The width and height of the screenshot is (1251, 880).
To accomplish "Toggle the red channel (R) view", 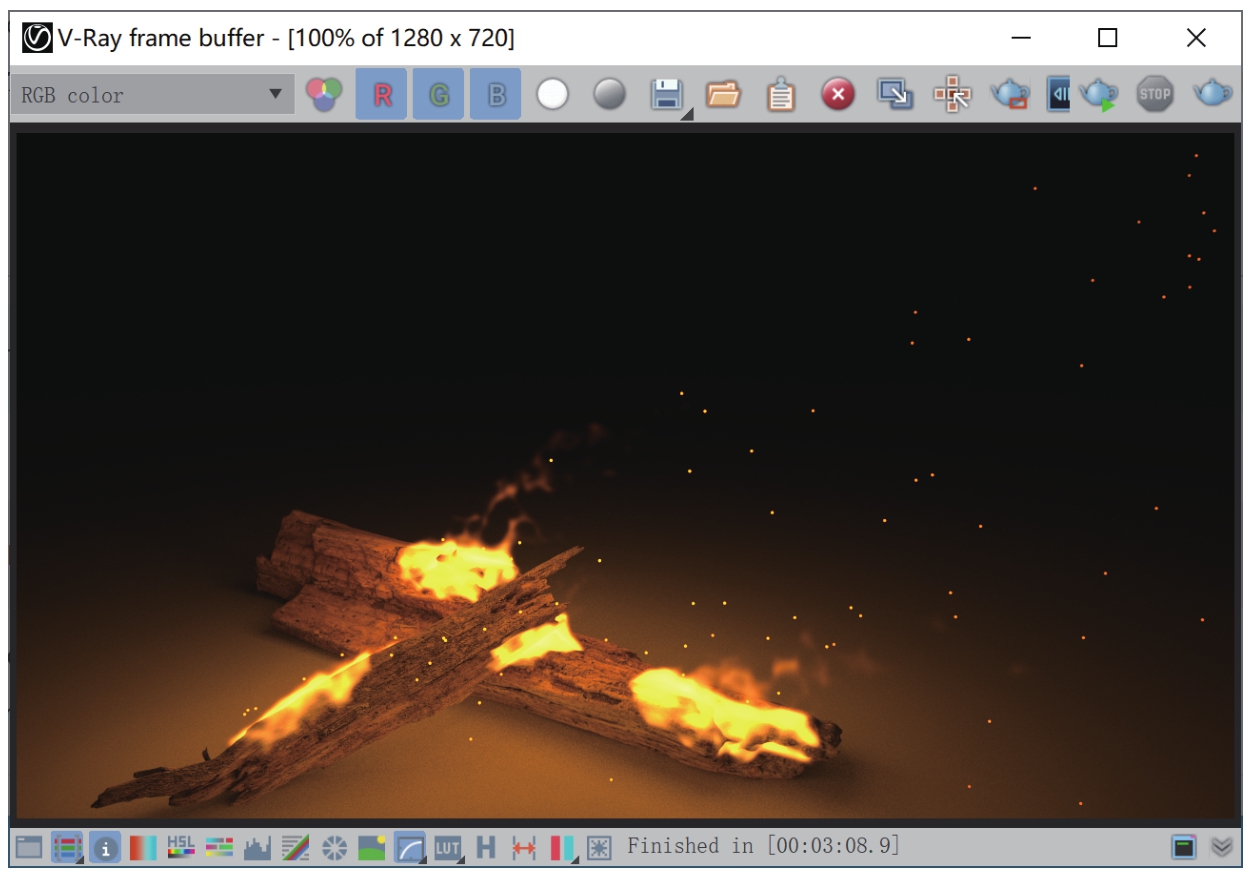I will pos(382,95).
